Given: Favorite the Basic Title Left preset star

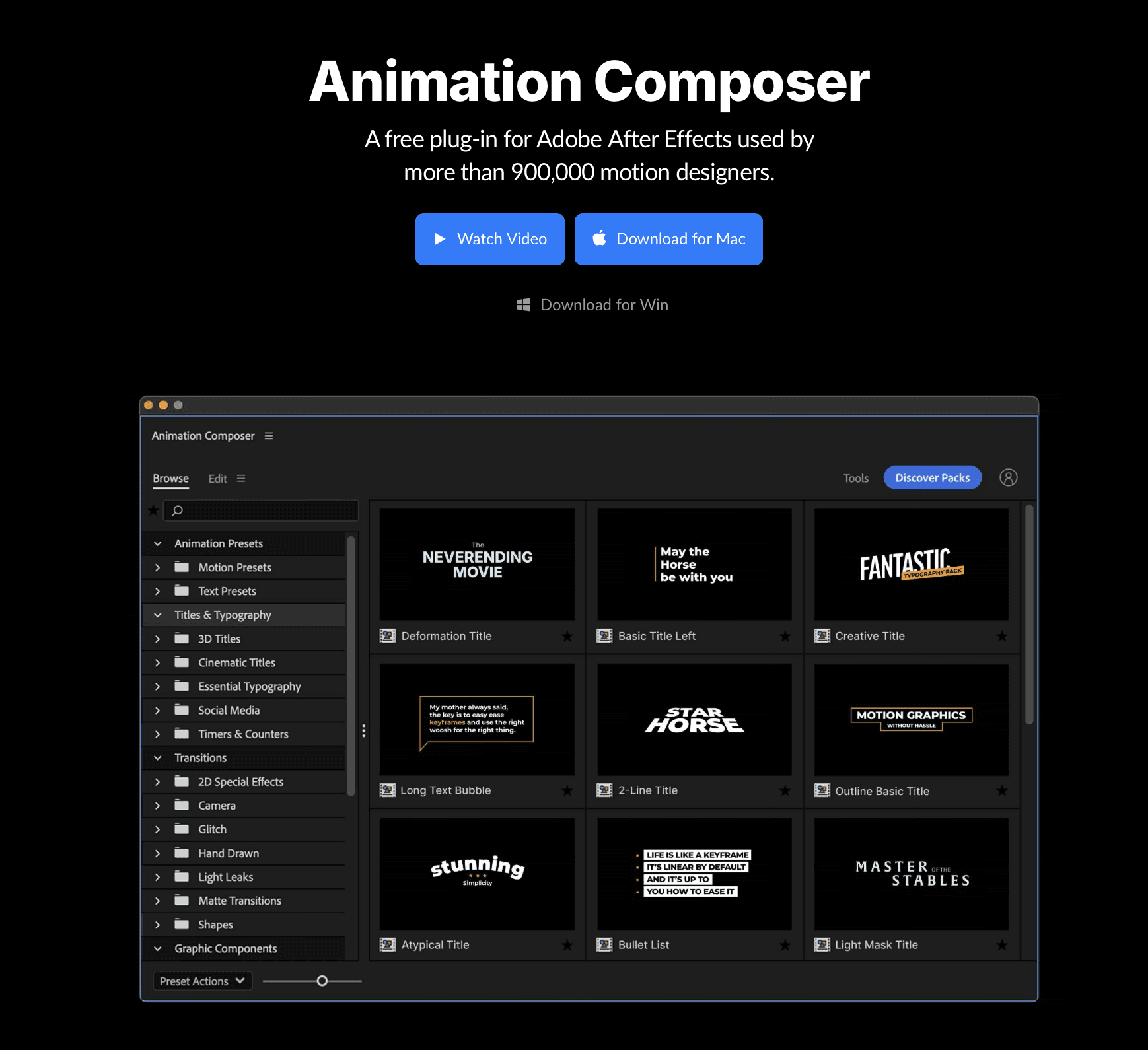Looking at the screenshot, I should (785, 636).
